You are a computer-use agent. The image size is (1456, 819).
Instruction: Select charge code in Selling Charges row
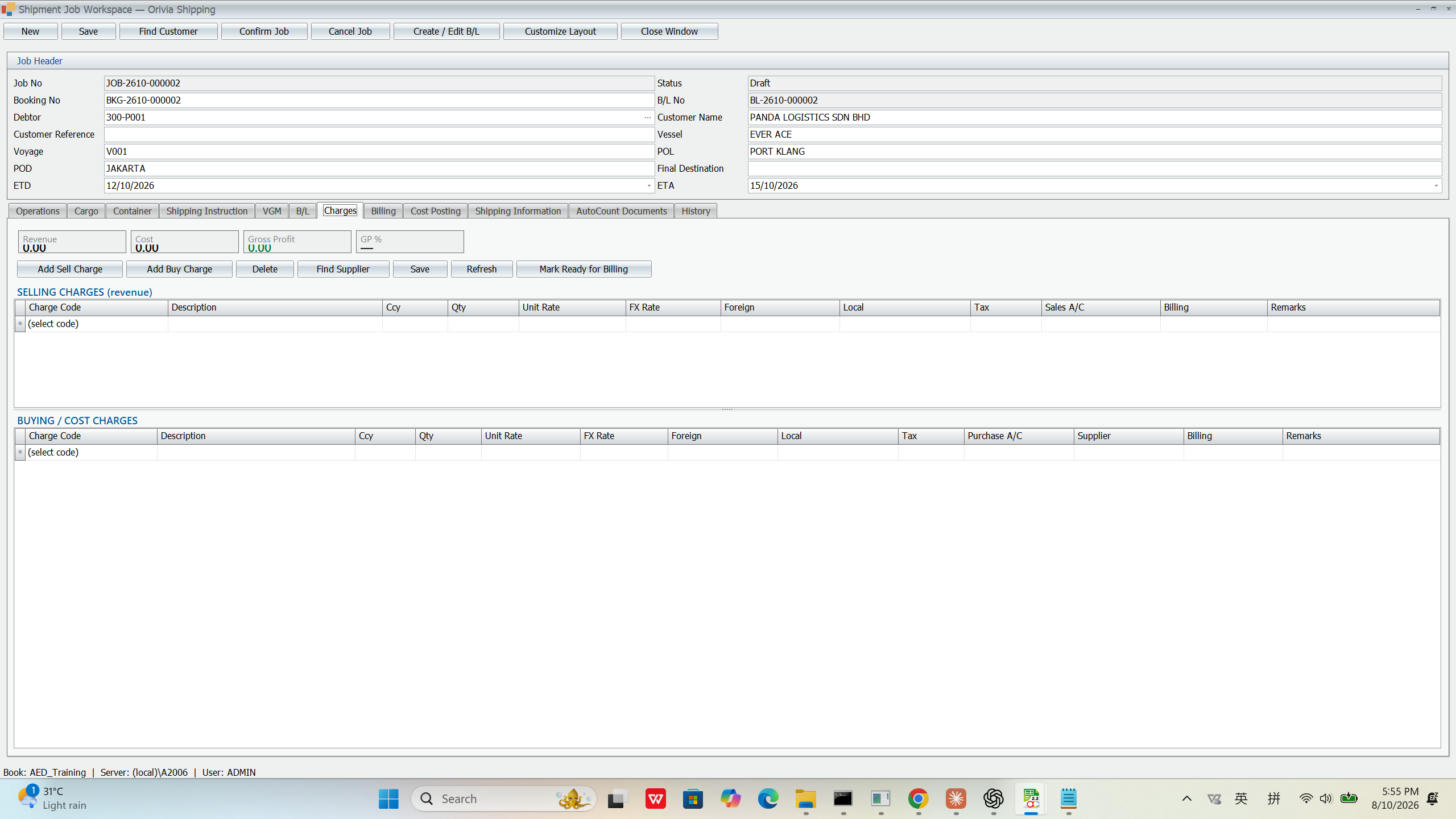pos(96,324)
